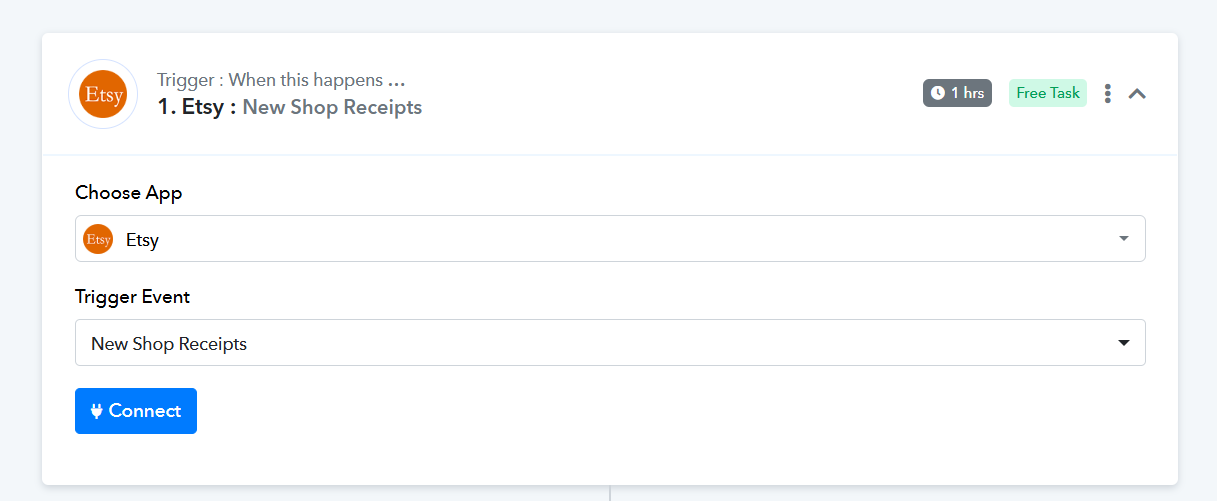
Task: Click the Connect button
Action: click(136, 411)
